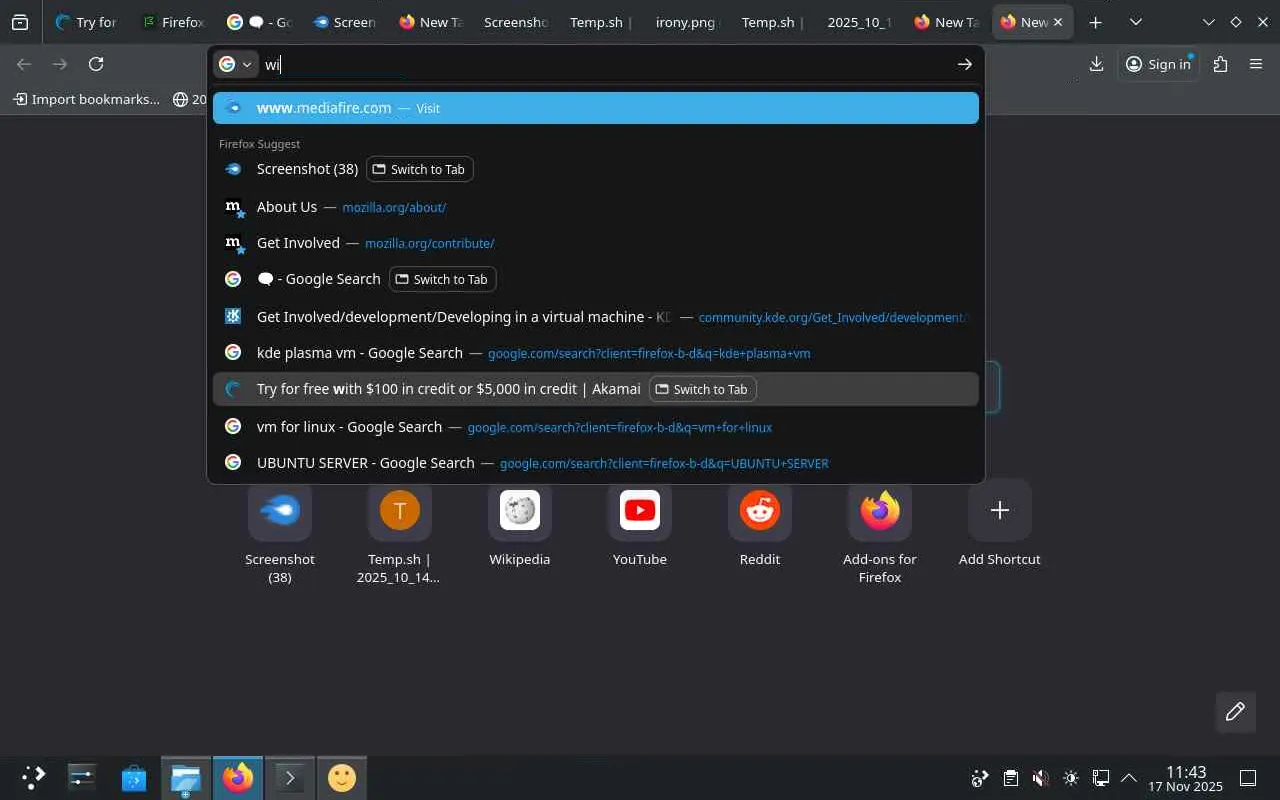Open Dolphin file manager in the taskbar
1280x800 pixels.
[x=186, y=777]
